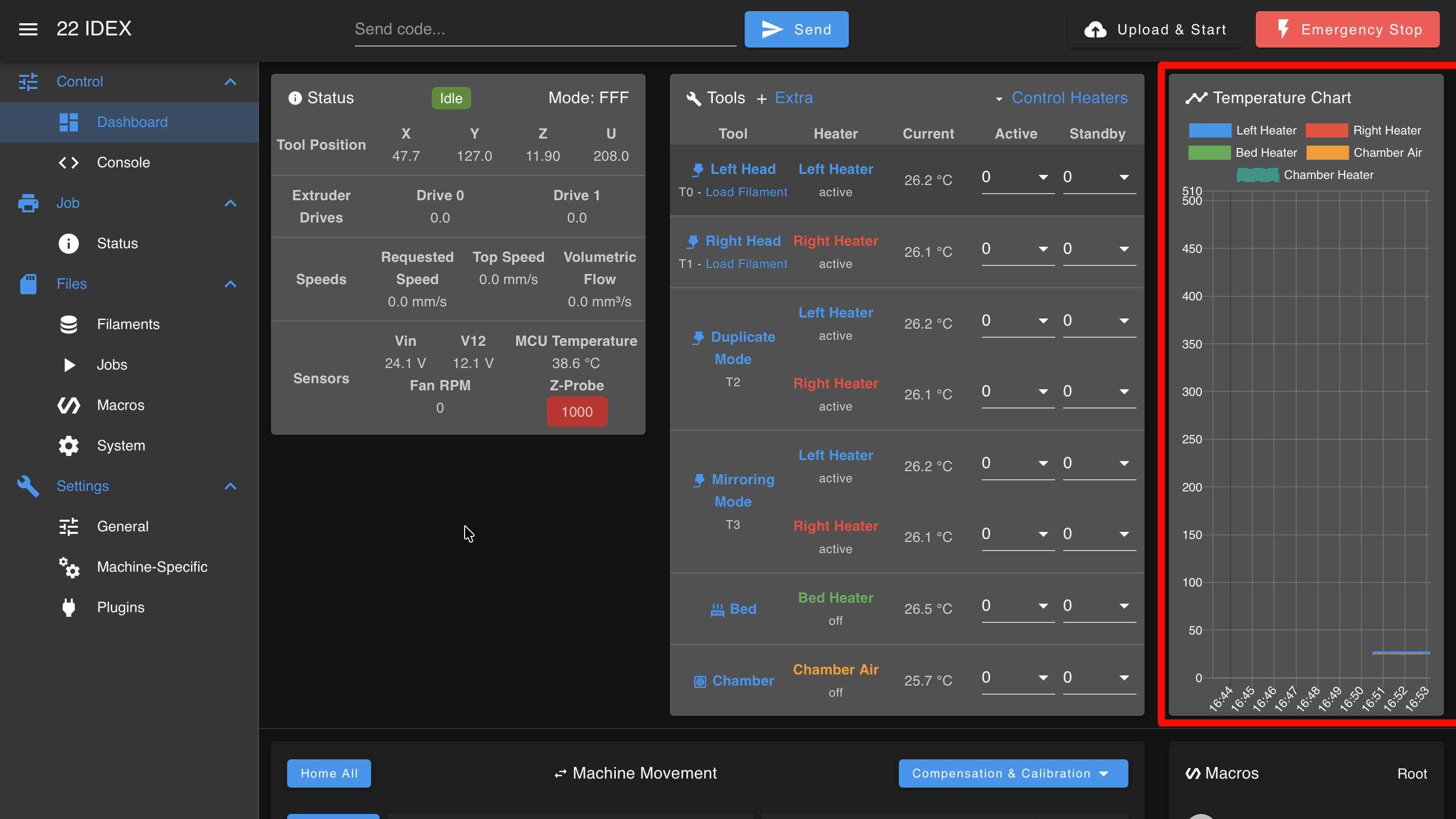This screenshot has width=1456, height=819.
Task: Click the Settings wrench icon
Action: (28, 486)
